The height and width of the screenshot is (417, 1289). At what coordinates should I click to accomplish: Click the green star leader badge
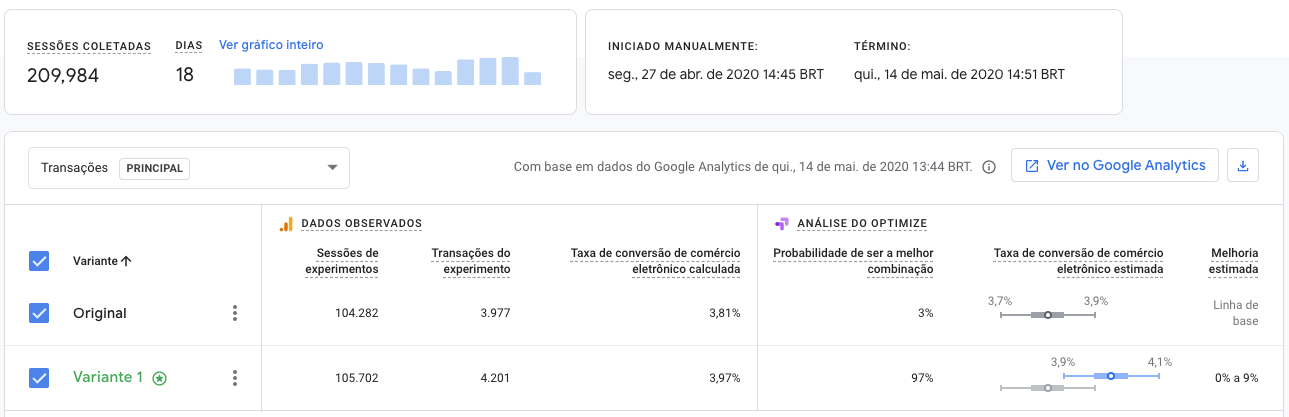click(x=159, y=378)
